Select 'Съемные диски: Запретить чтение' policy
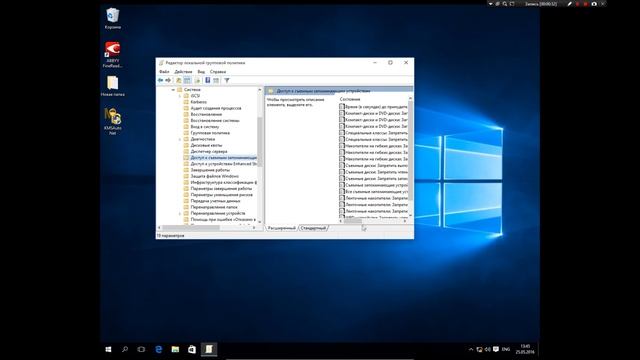The image size is (640, 360). [x=373, y=172]
